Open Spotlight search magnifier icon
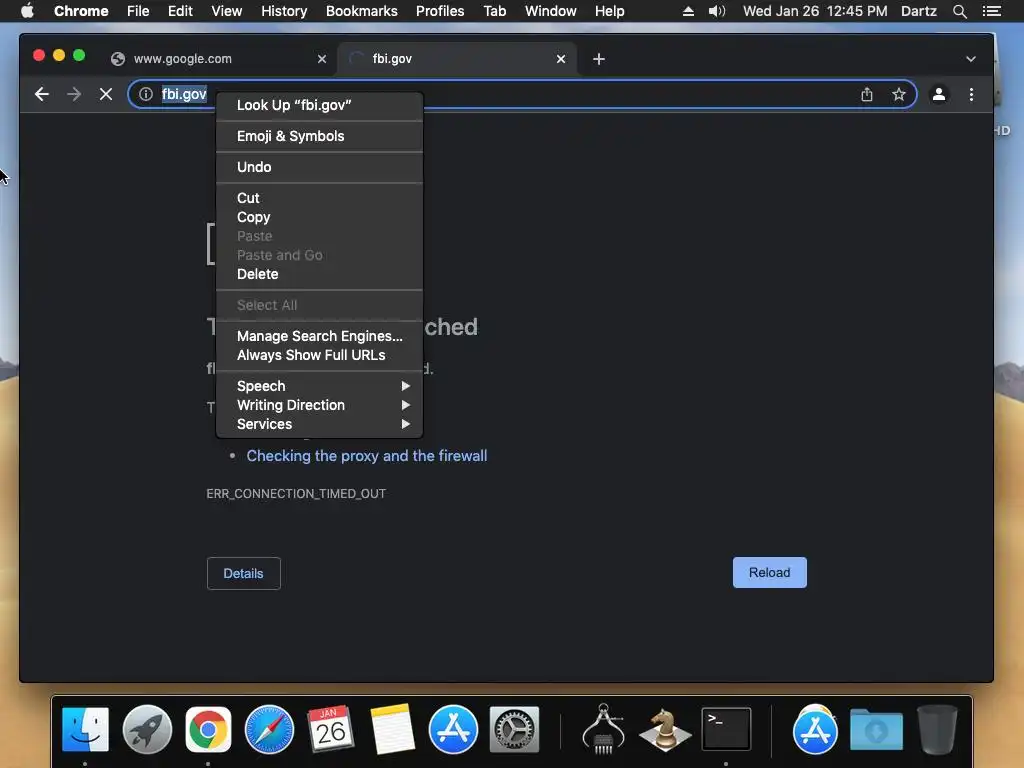Image resolution: width=1024 pixels, height=768 pixels. click(960, 11)
